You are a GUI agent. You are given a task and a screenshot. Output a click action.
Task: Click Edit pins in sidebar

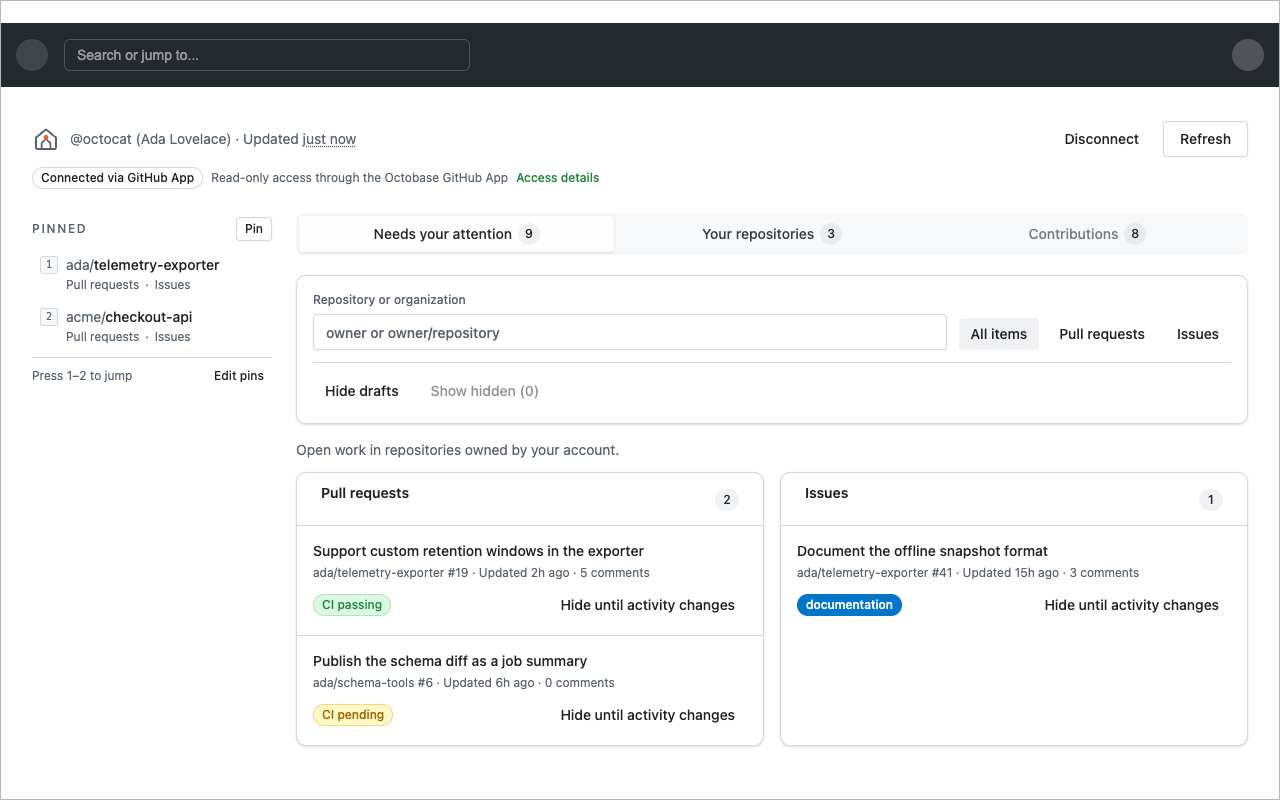[239, 376]
